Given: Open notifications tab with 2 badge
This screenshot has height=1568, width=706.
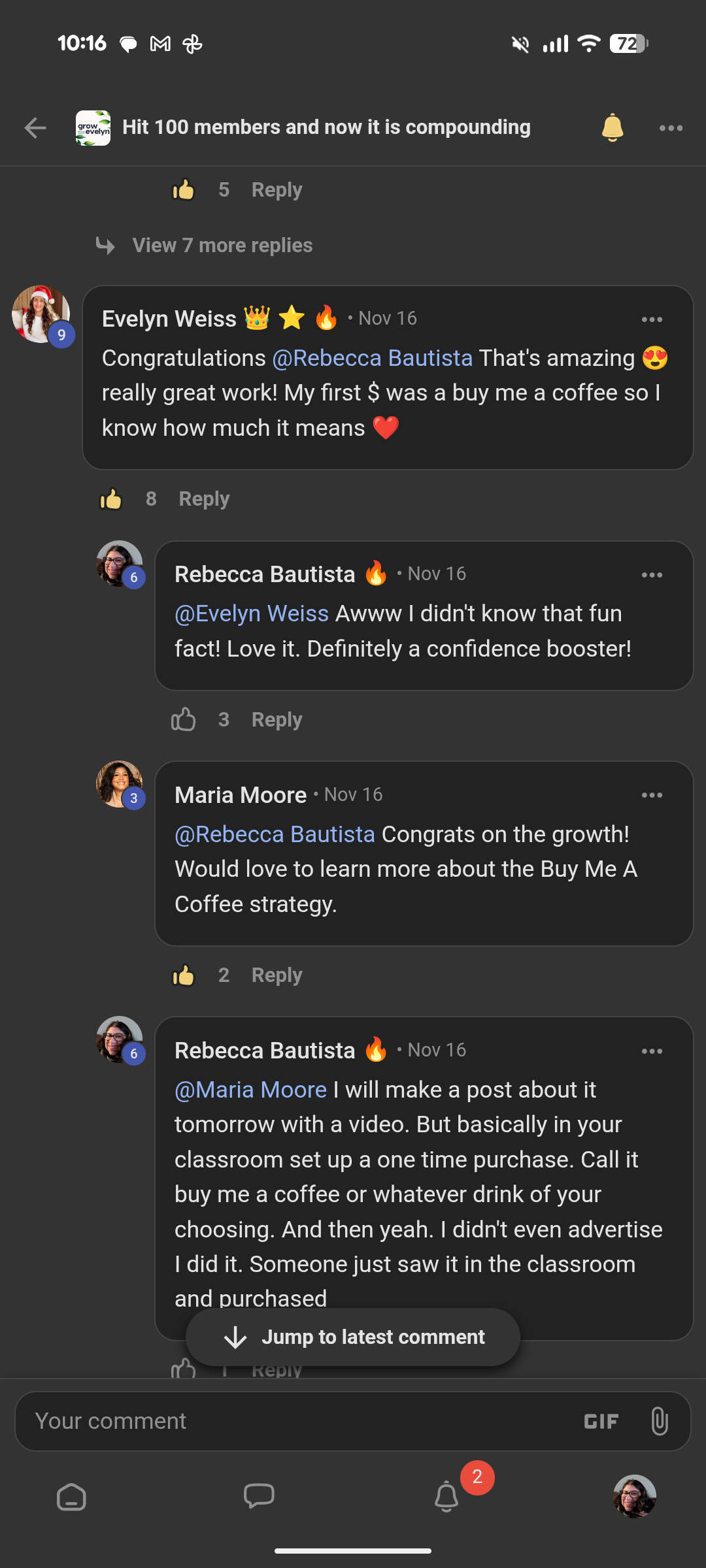Looking at the screenshot, I should (x=447, y=1495).
